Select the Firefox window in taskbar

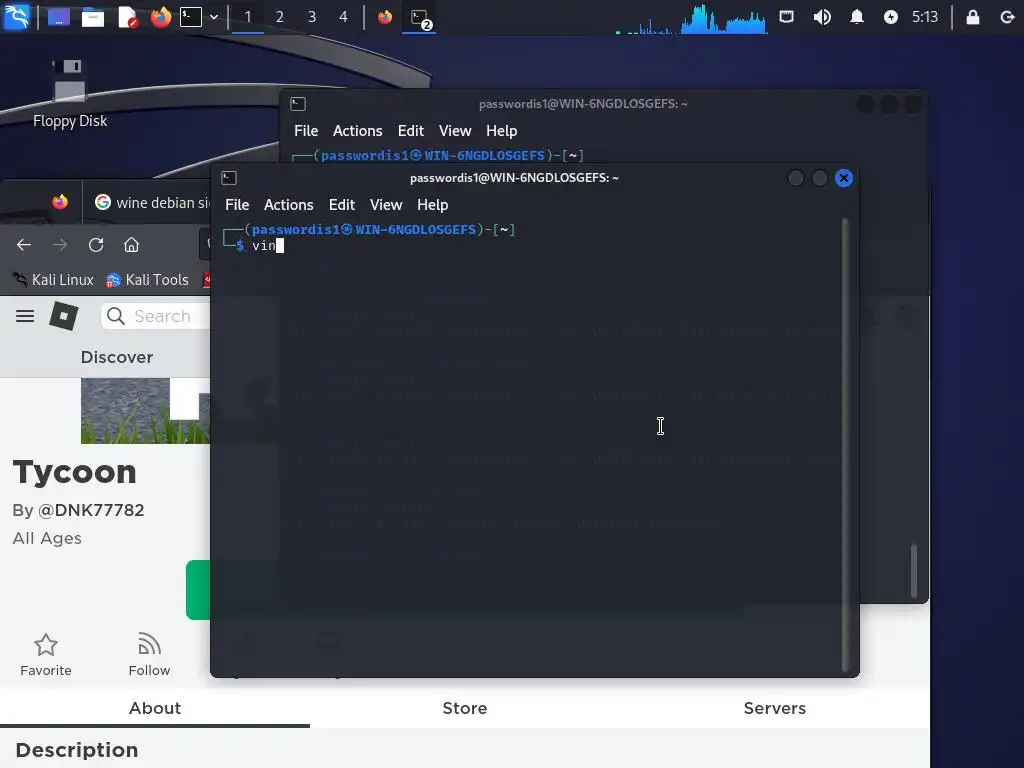pos(385,17)
